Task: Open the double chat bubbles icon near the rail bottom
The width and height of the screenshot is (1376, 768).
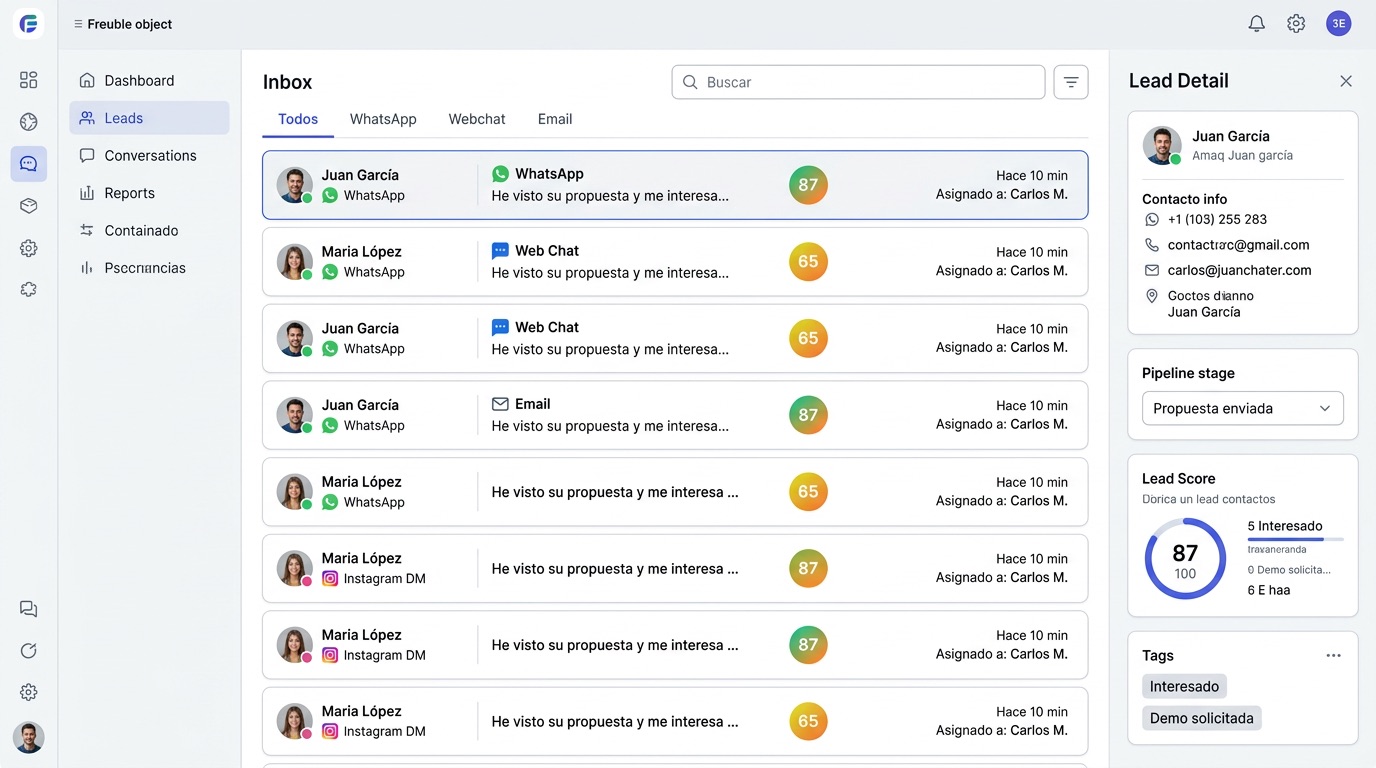Action: click(28, 609)
